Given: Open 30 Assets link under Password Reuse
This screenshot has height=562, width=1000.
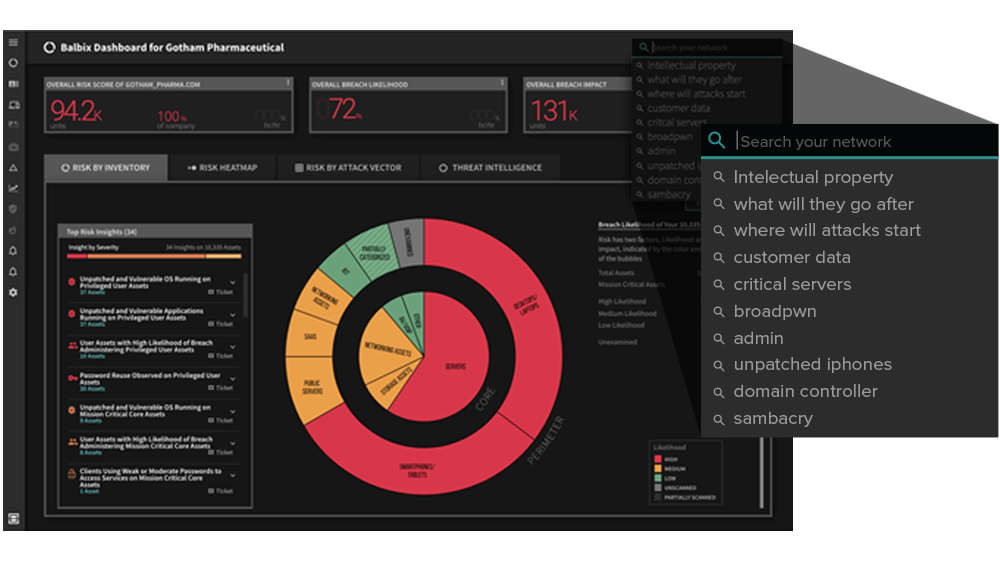Looking at the screenshot, I should [x=92, y=388].
